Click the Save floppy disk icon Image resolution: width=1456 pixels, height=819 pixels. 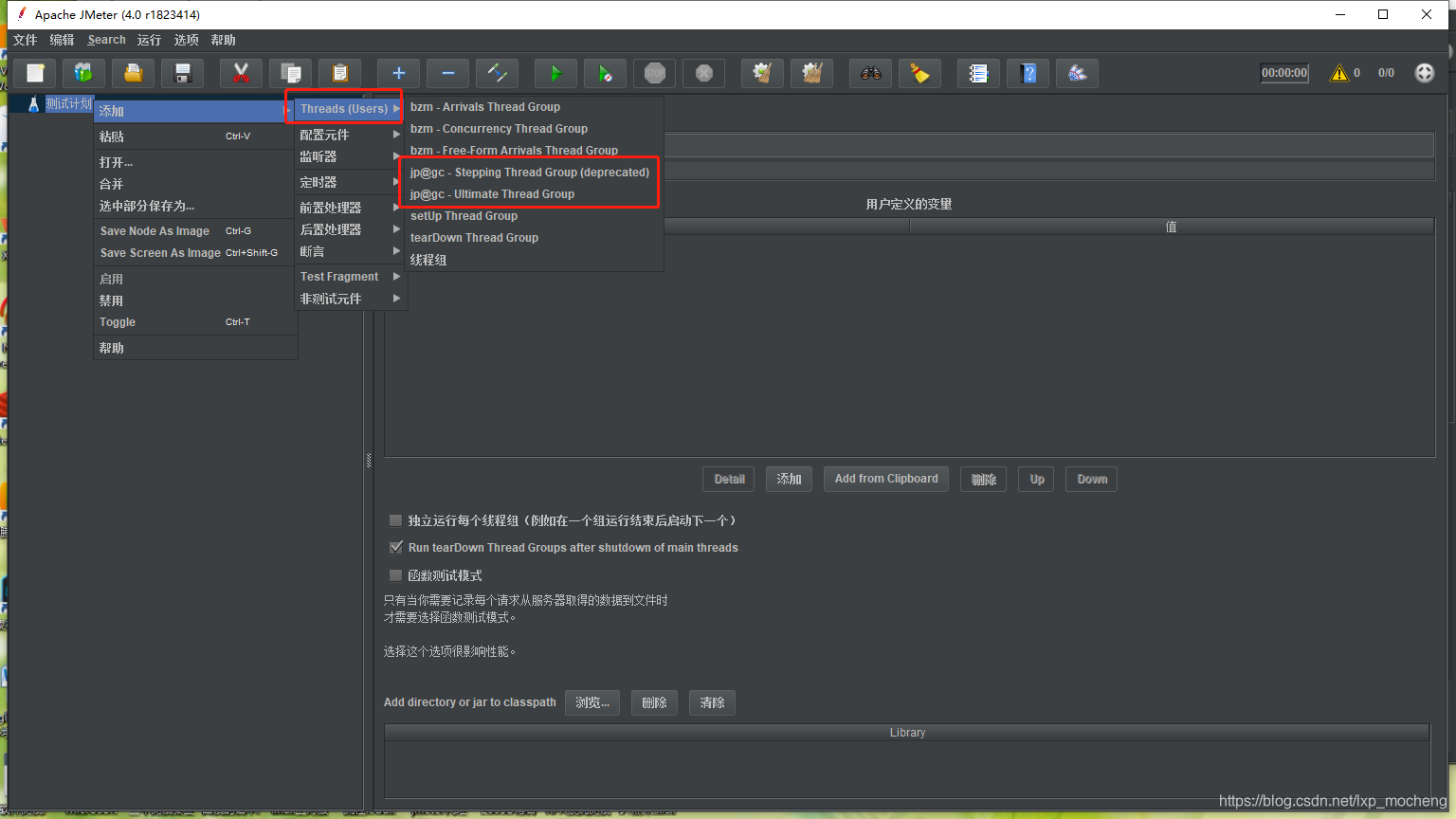(183, 73)
